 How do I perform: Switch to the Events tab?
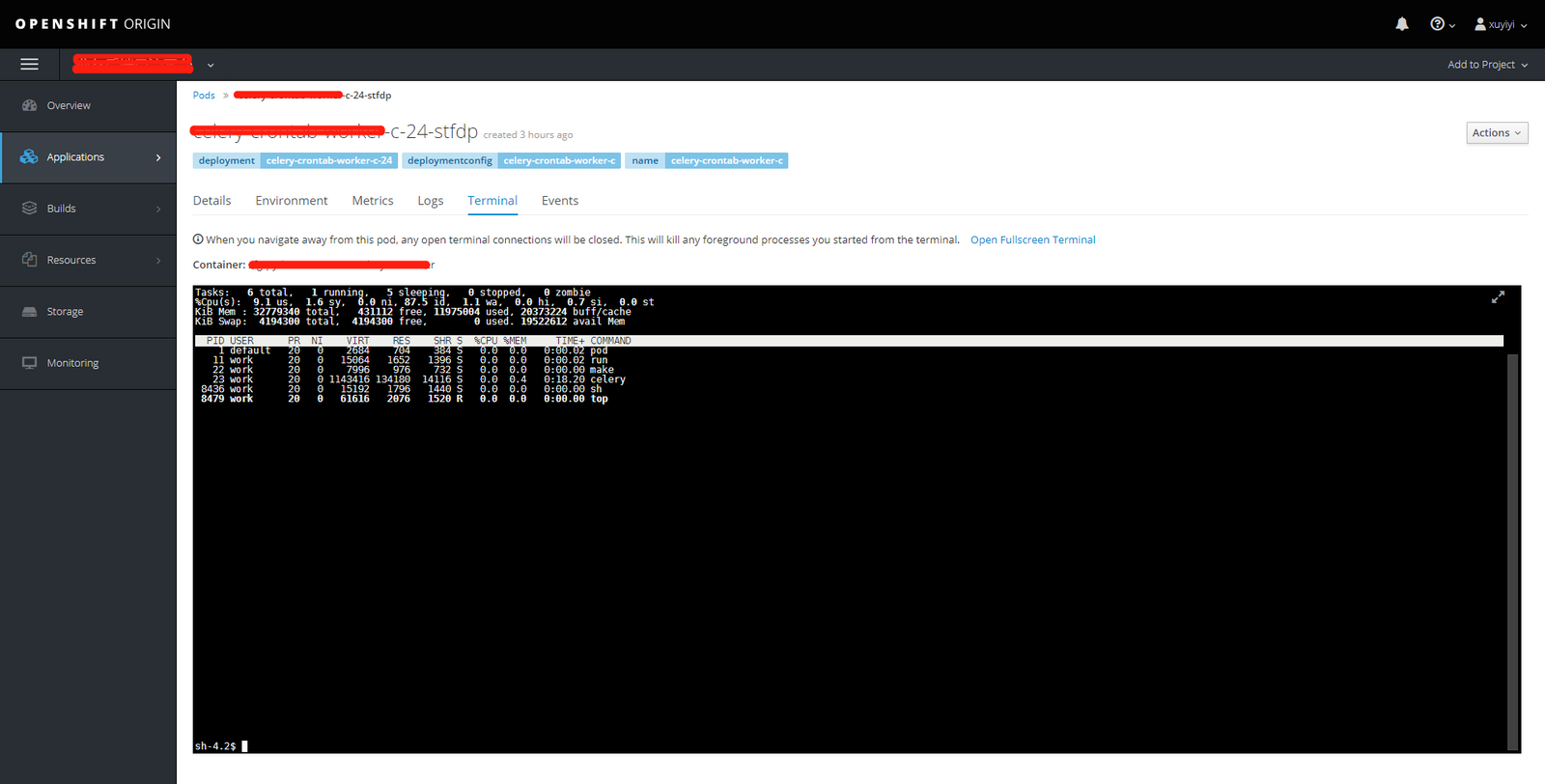point(559,201)
